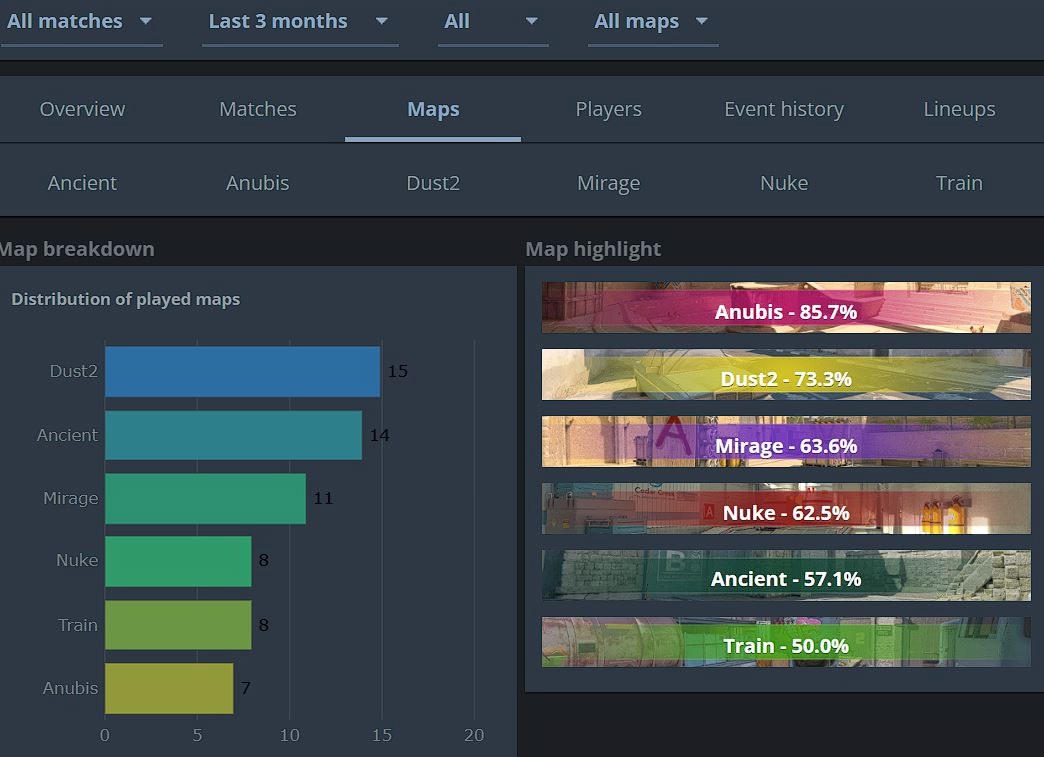The image size is (1044, 757).
Task: Open the All matches dropdown
Action: tap(81, 22)
